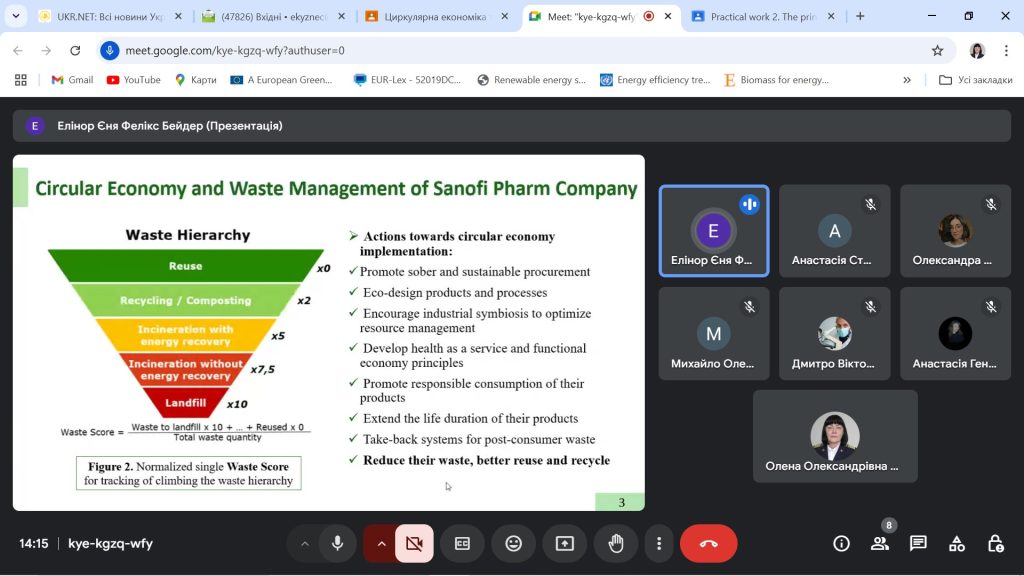Open the Gmail bookmark
The image size is (1024, 576).
(72, 80)
